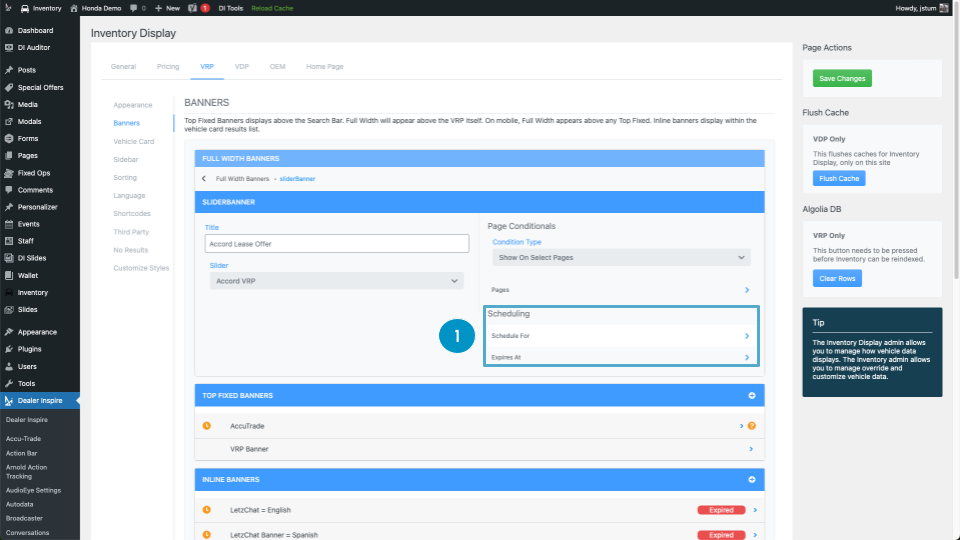Select the VRP tab
Screen dimensions: 960x540
coord(207,66)
